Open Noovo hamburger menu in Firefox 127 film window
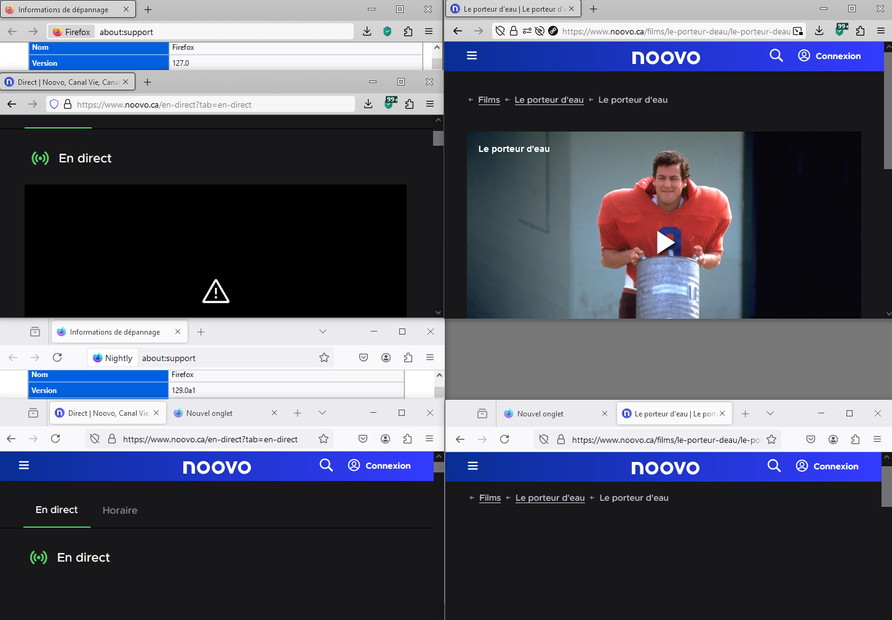Image resolution: width=892 pixels, height=620 pixels. pyautogui.click(x=472, y=56)
